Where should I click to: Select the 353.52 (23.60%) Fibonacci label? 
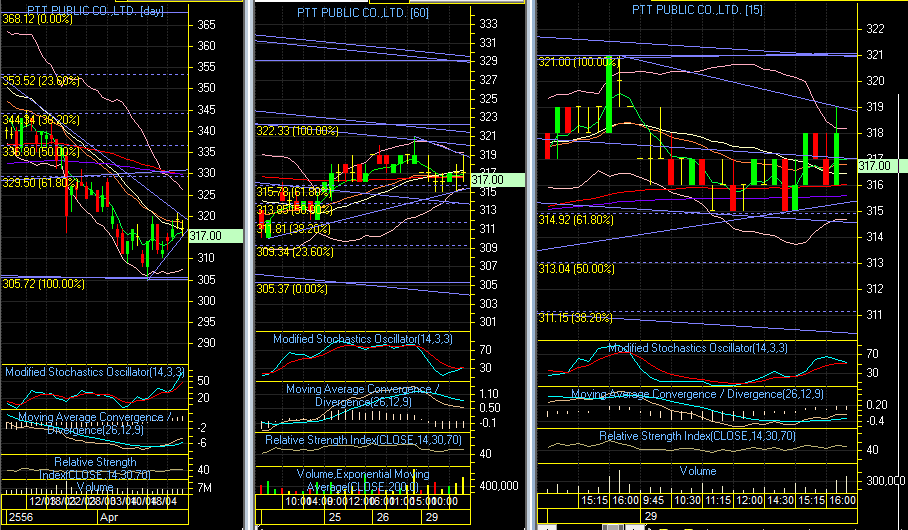point(41,81)
